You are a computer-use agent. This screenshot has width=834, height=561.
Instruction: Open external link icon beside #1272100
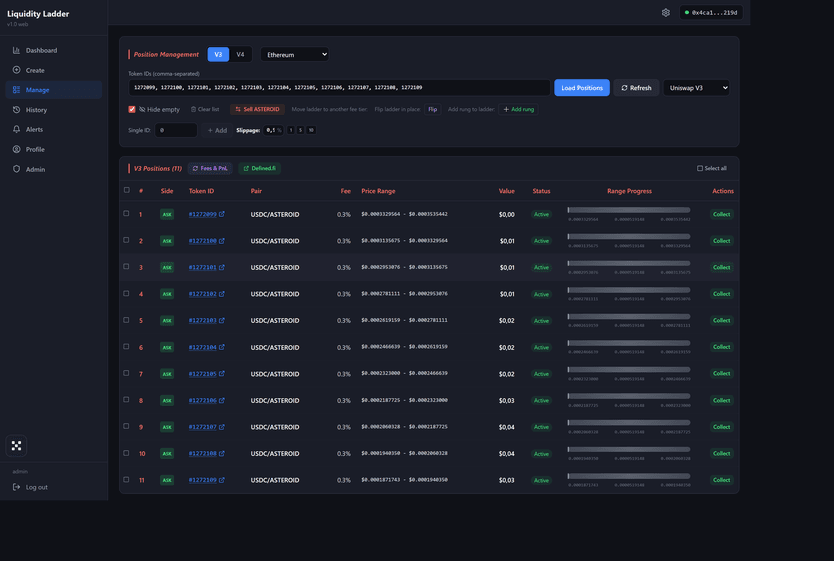pos(222,241)
